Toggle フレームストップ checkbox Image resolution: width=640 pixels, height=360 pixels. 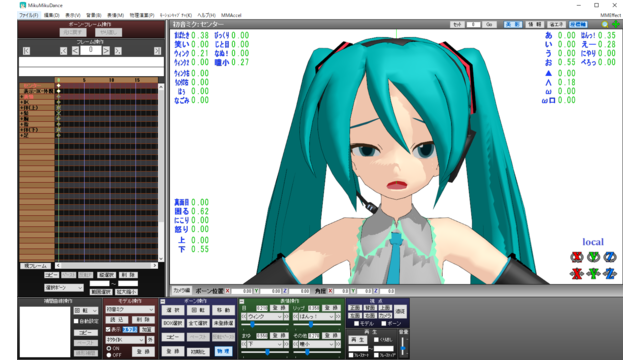[x=376, y=356]
